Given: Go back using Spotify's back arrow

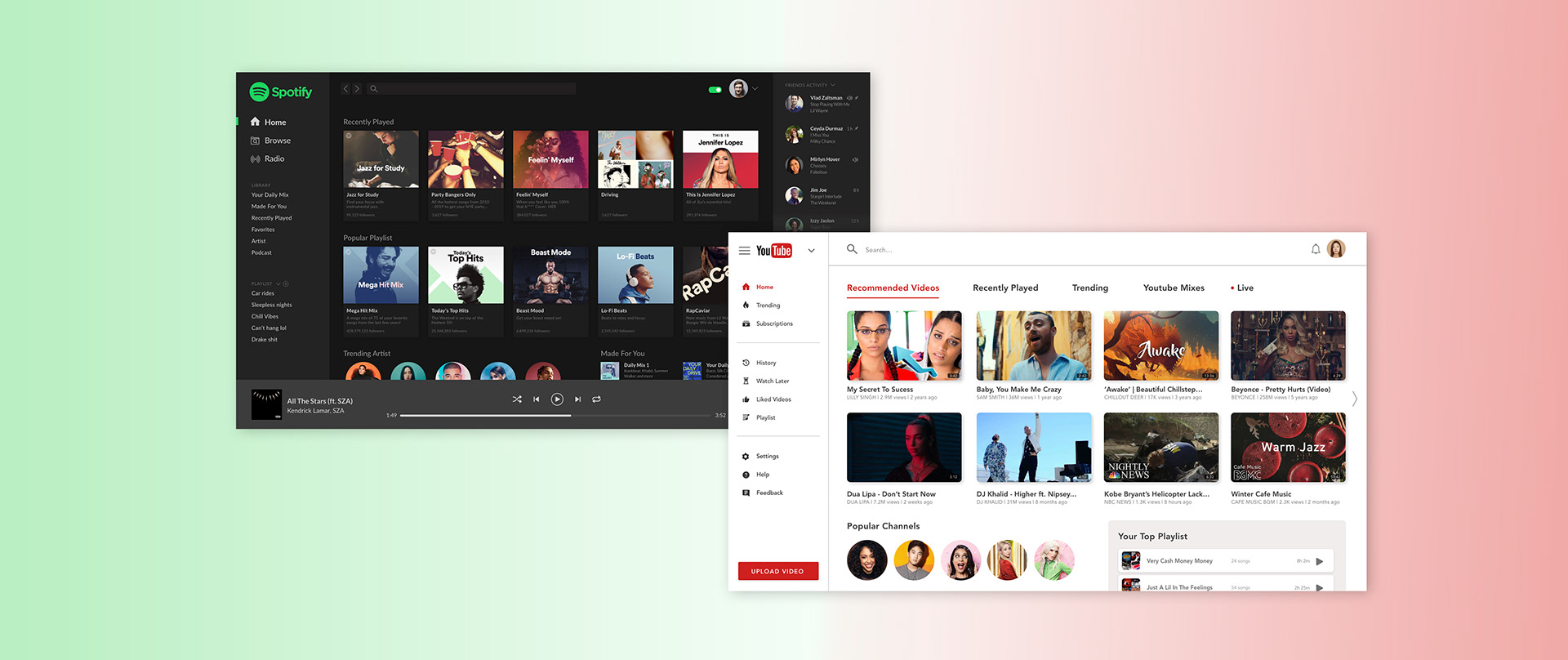Looking at the screenshot, I should coord(345,88).
